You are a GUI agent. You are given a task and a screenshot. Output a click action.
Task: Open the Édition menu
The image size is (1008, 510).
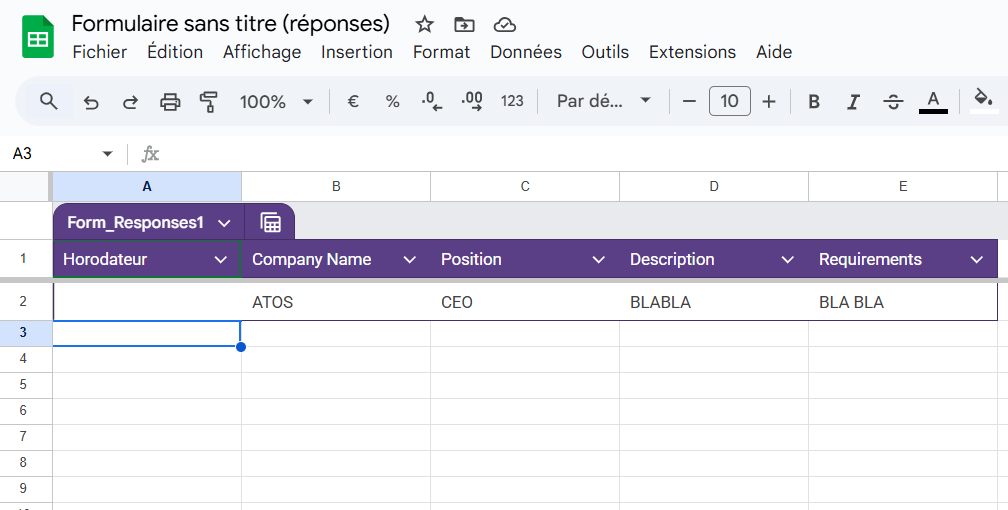click(x=175, y=52)
